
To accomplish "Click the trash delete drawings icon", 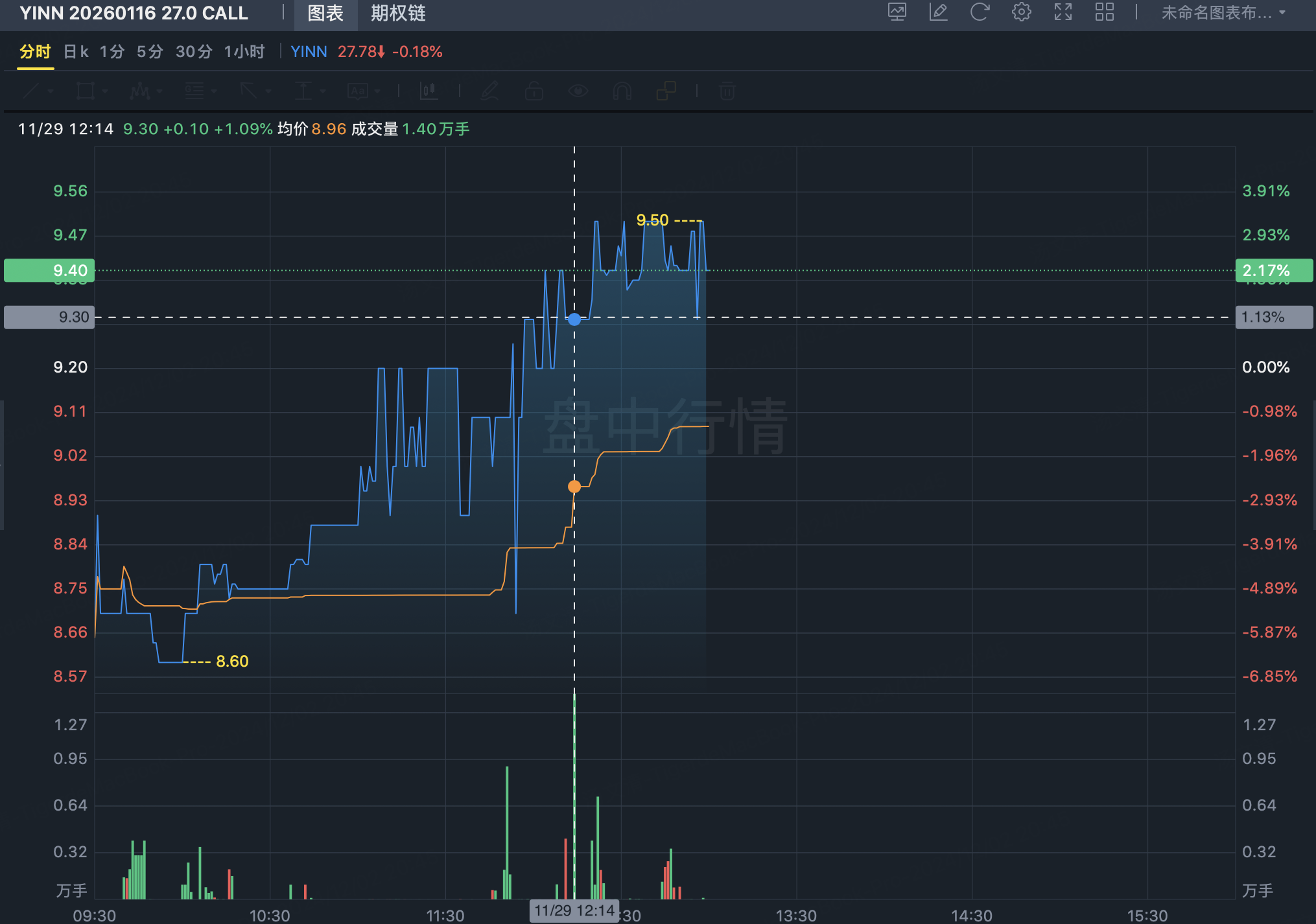I will click(x=727, y=91).
